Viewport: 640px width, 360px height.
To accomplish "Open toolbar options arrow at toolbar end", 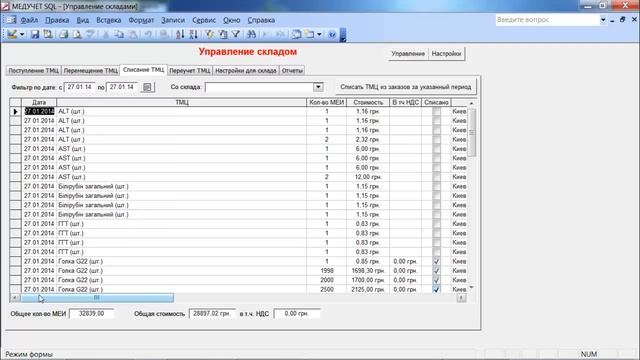I will 343,35.
